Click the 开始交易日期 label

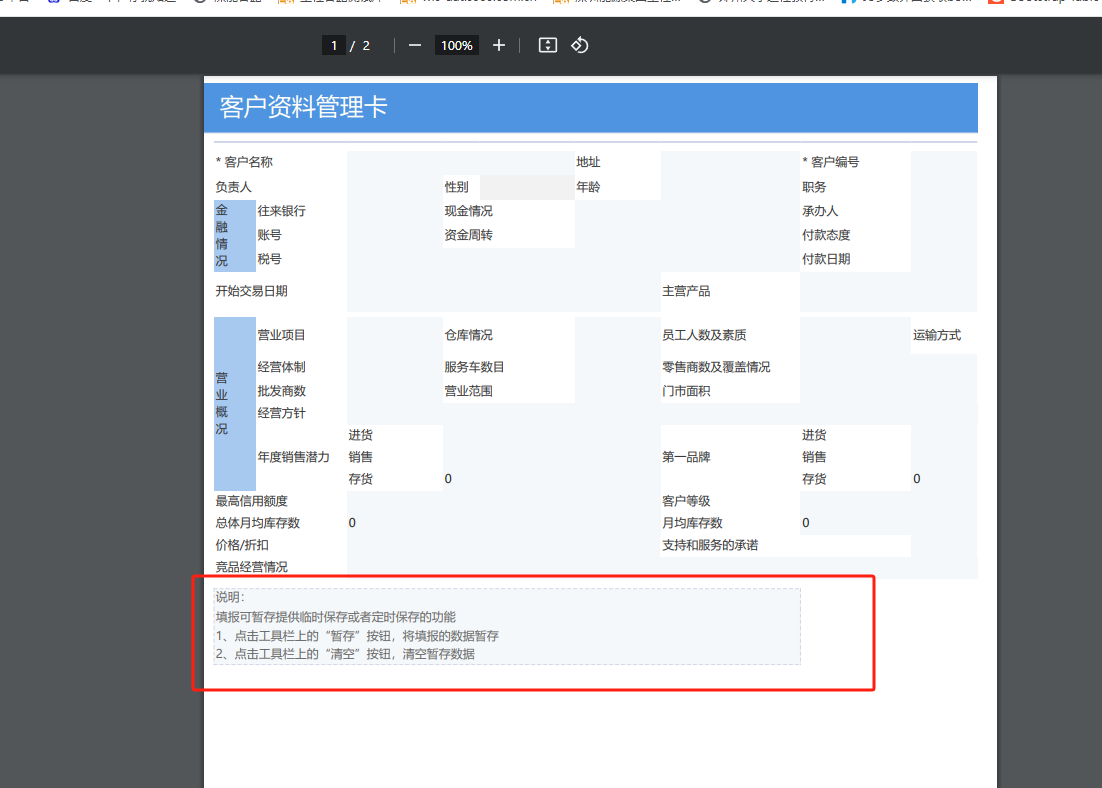251,291
